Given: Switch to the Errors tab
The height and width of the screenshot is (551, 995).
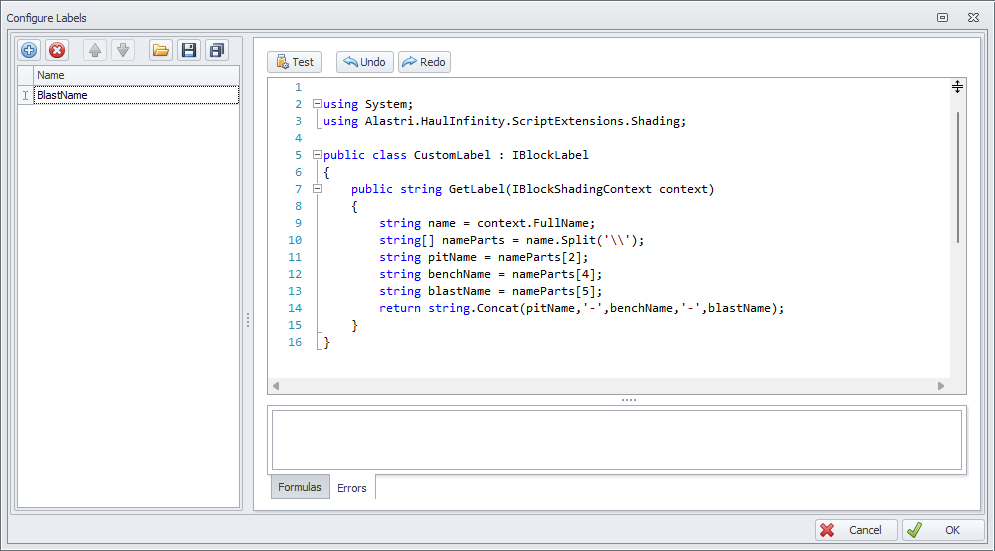Looking at the screenshot, I should point(351,488).
